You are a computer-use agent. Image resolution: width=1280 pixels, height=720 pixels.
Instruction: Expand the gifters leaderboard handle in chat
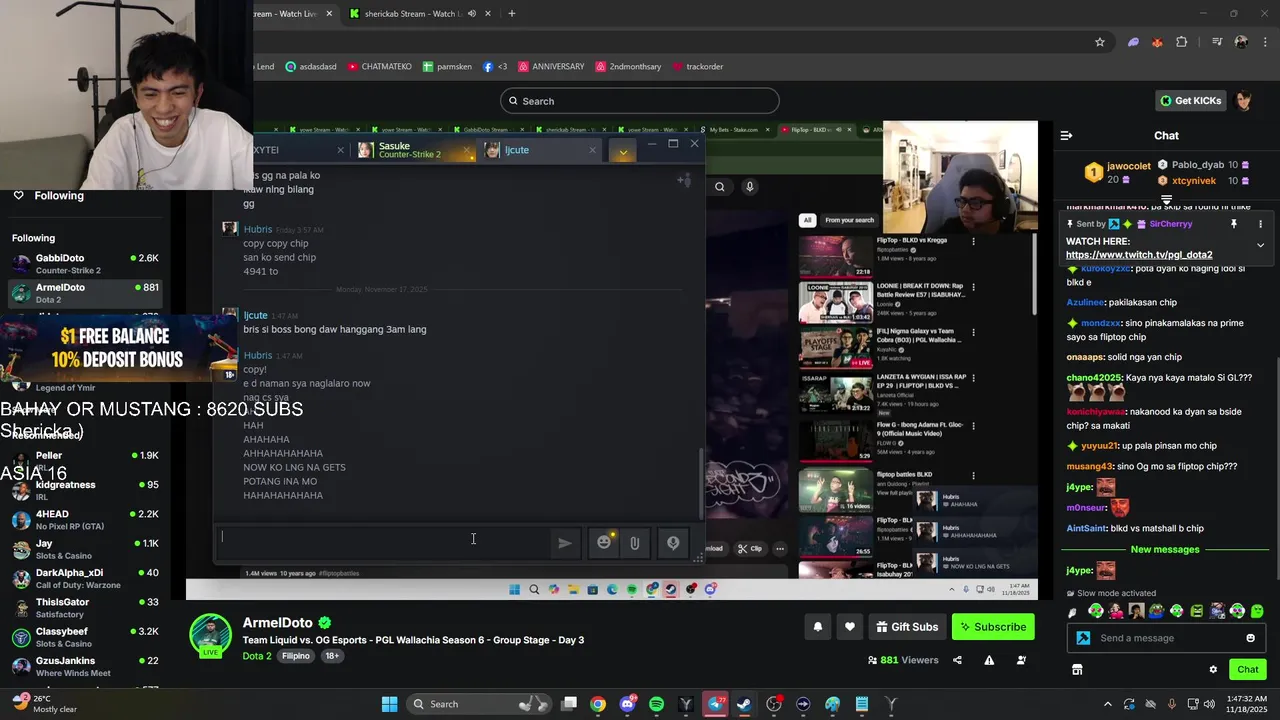pos(1166,201)
